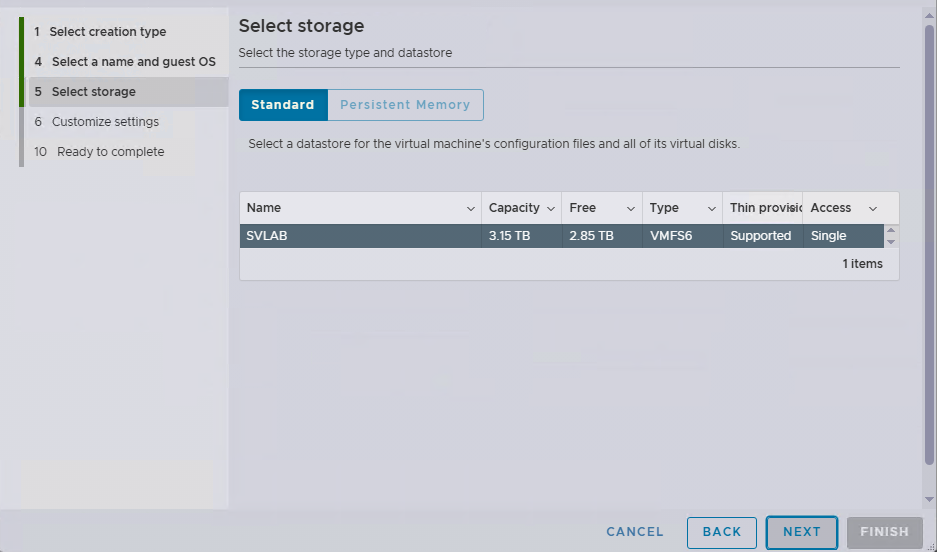Go BACK to the previous step
Screen dimensions: 937x552
pos(721,532)
